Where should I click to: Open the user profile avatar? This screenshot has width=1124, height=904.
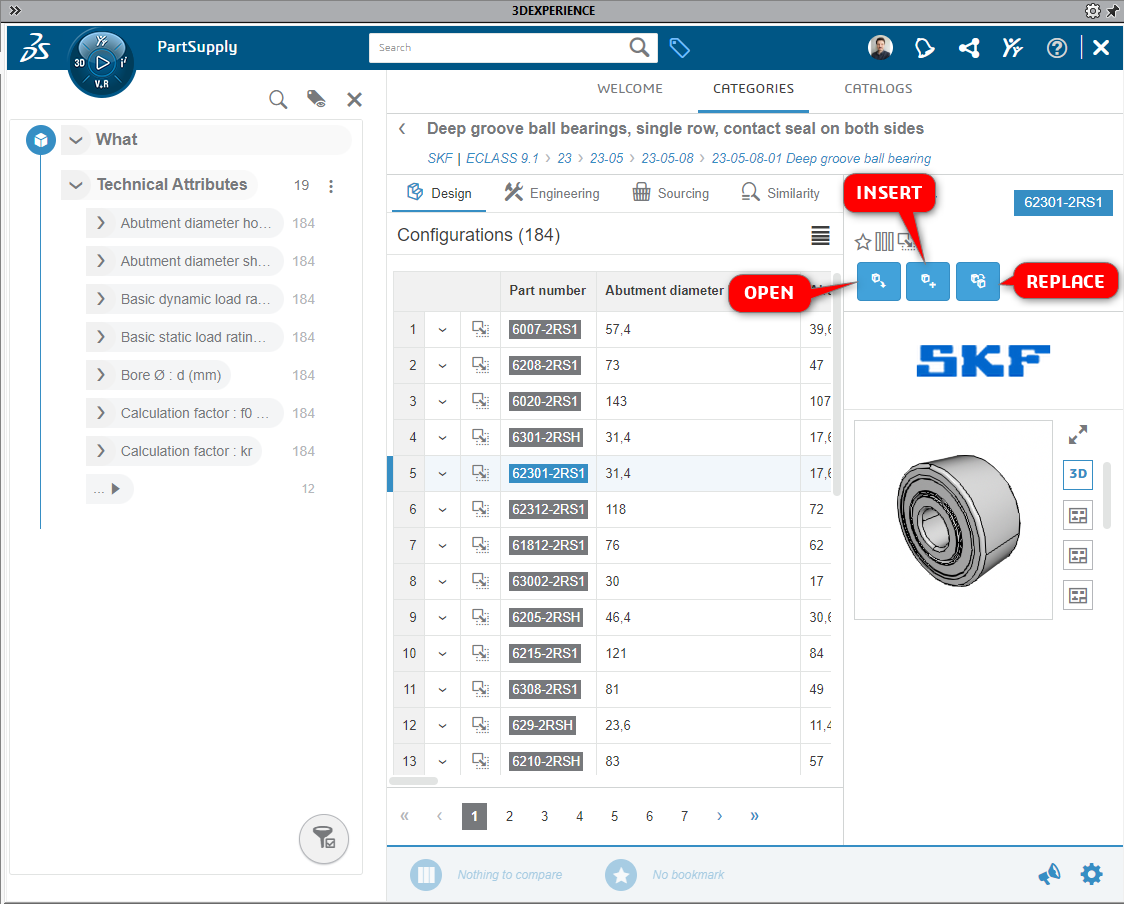880,48
